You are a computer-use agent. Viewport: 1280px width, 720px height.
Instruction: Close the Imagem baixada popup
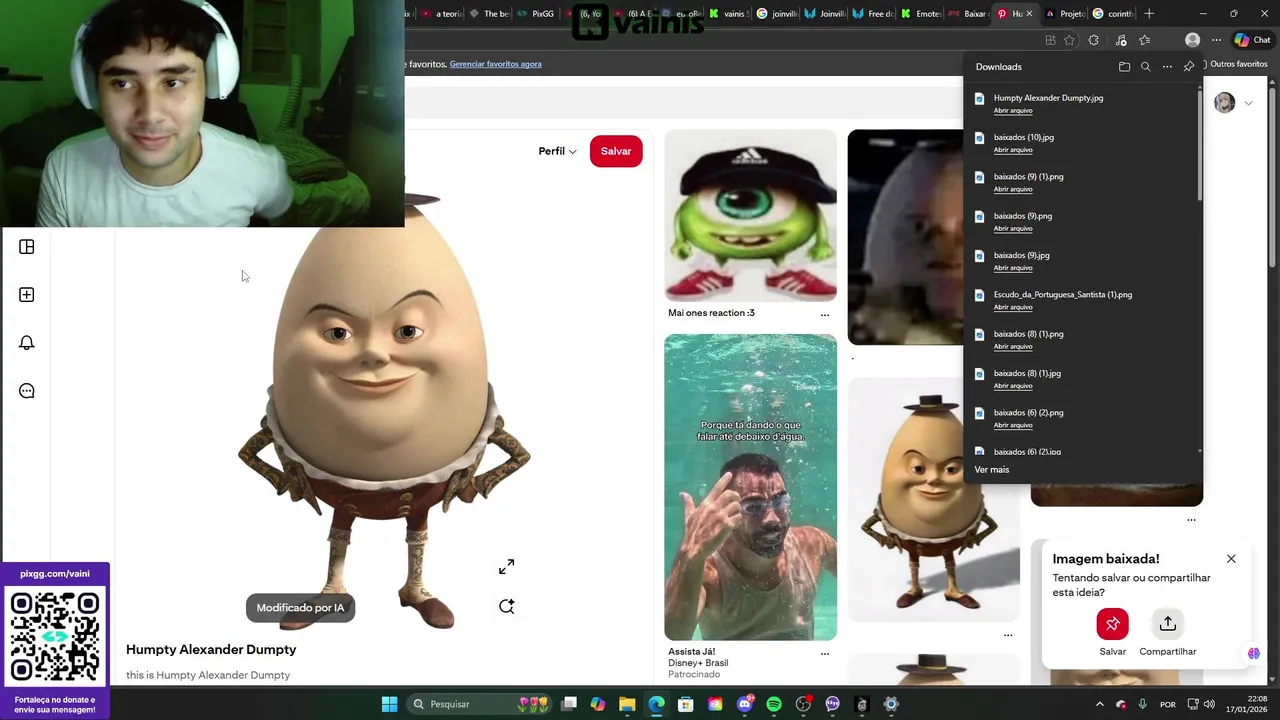1231,559
